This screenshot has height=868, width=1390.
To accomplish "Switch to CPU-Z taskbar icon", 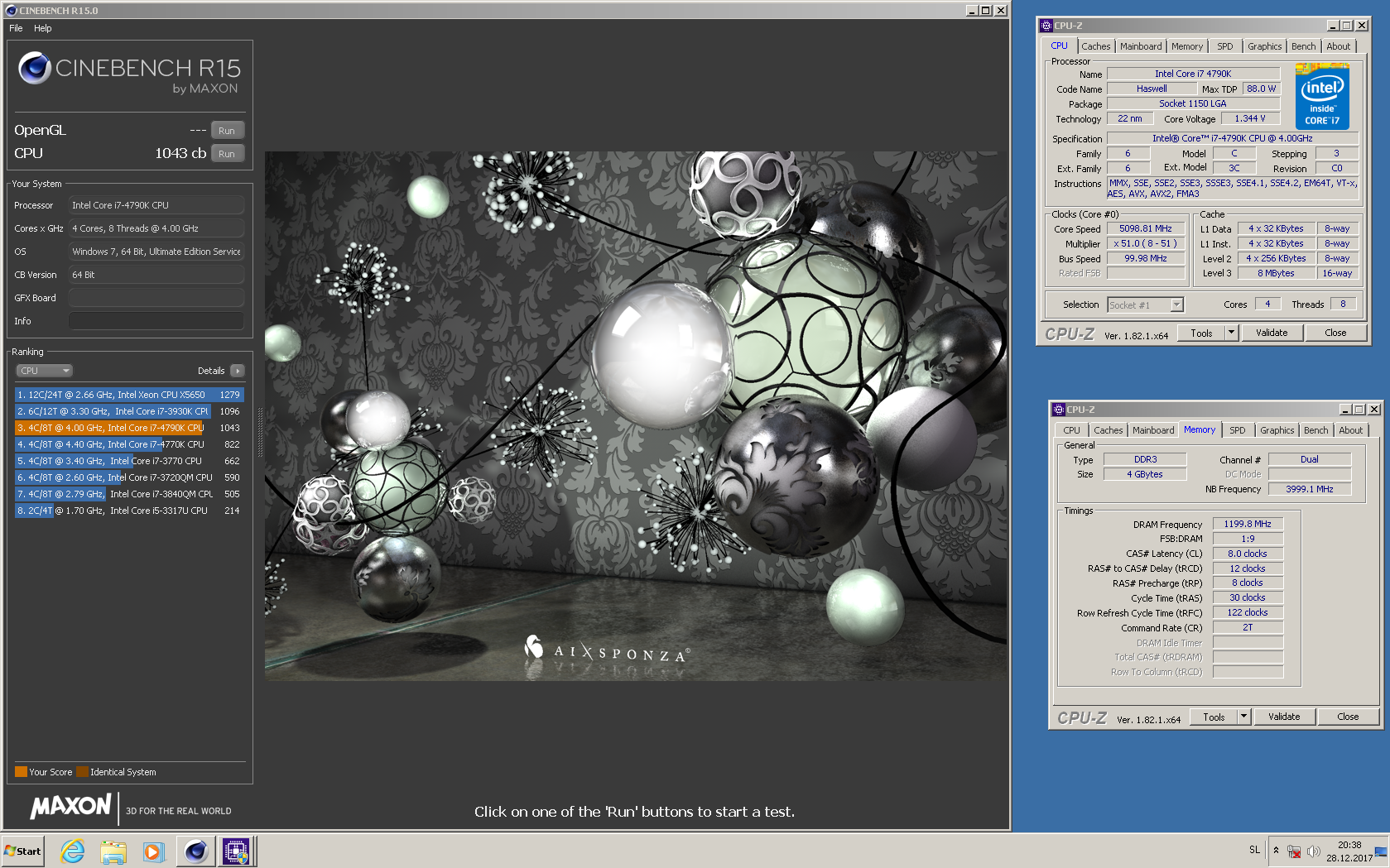I will [236, 851].
